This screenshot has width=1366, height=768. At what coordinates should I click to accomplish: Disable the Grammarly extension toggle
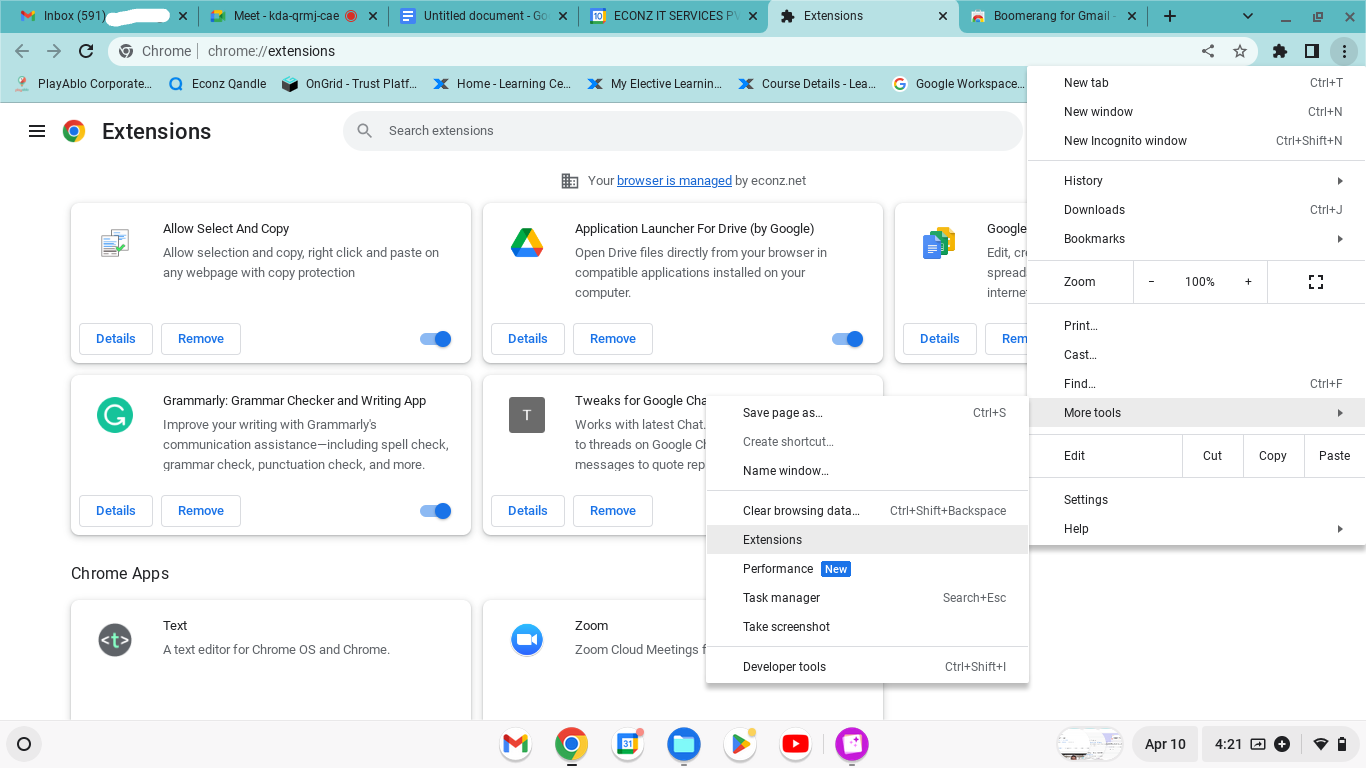436,511
